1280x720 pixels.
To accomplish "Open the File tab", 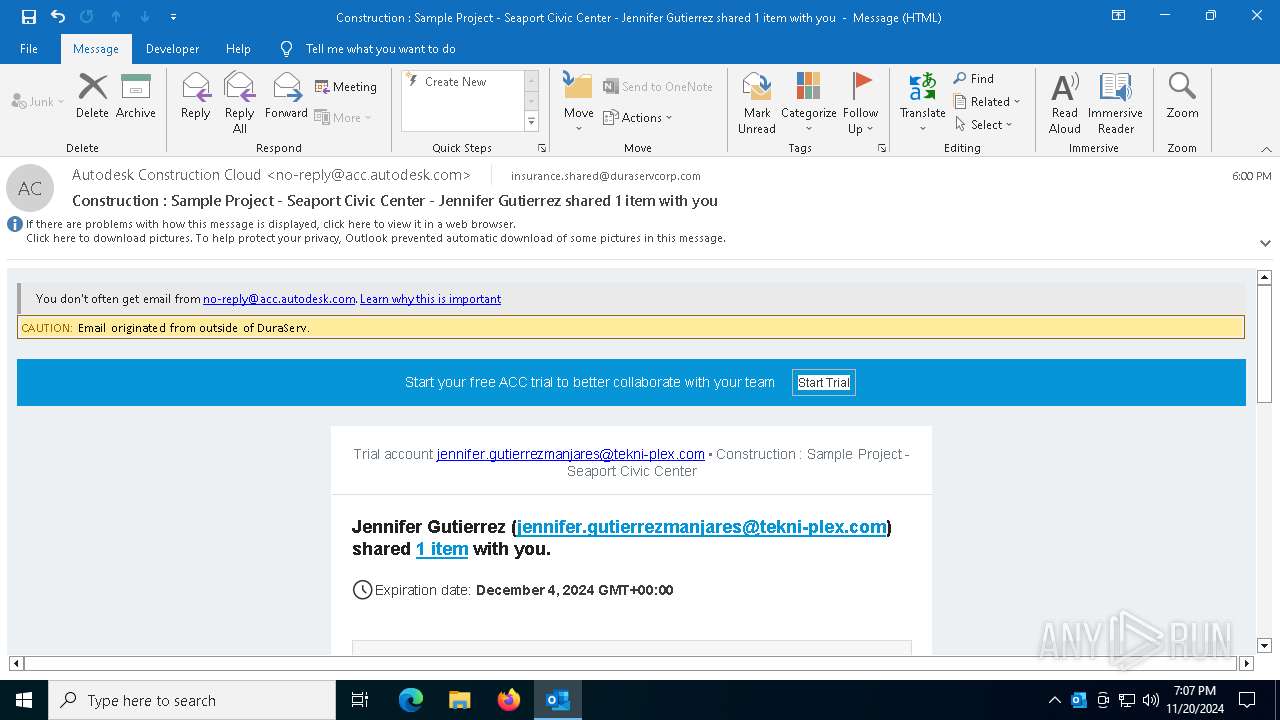I will click(x=29, y=49).
